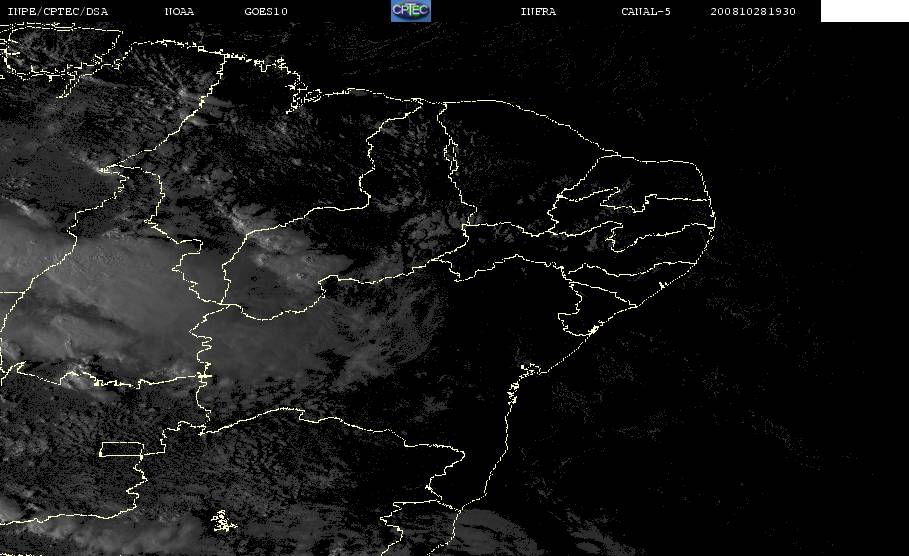This screenshot has height=556, width=909.
Task: Click the 200810281930 timestamp
Action: (x=753, y=12)
